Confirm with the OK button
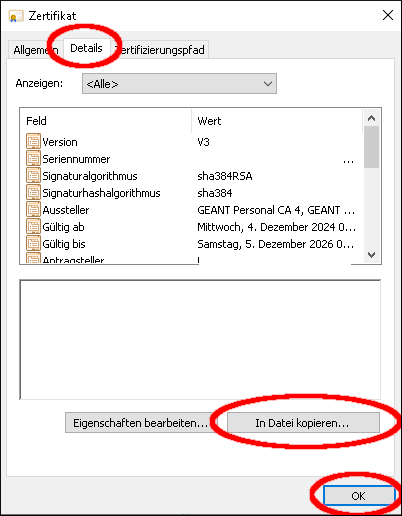 (358, 496)
